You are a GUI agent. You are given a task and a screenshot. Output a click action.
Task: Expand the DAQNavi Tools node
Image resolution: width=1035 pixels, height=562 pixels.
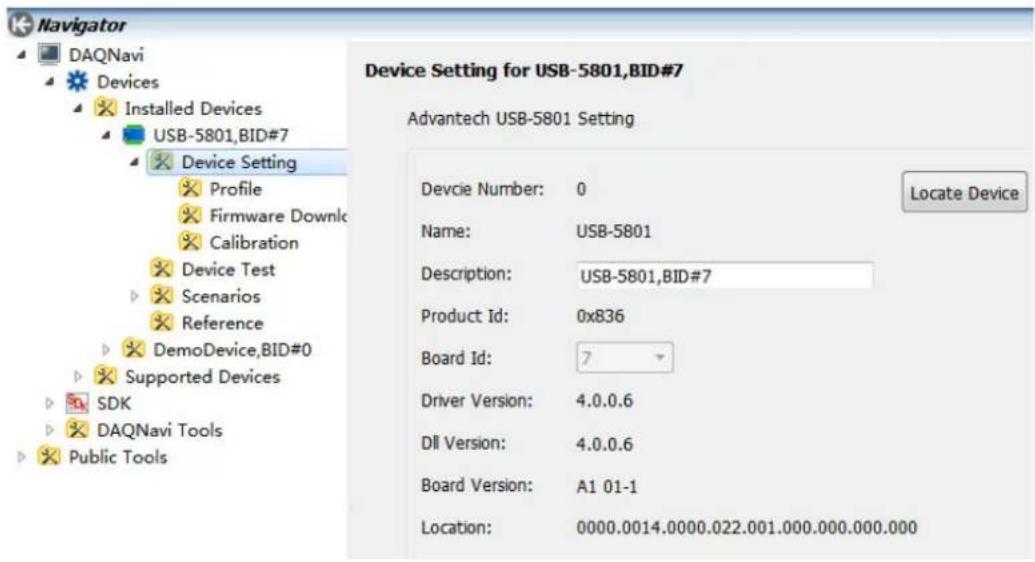50,430
